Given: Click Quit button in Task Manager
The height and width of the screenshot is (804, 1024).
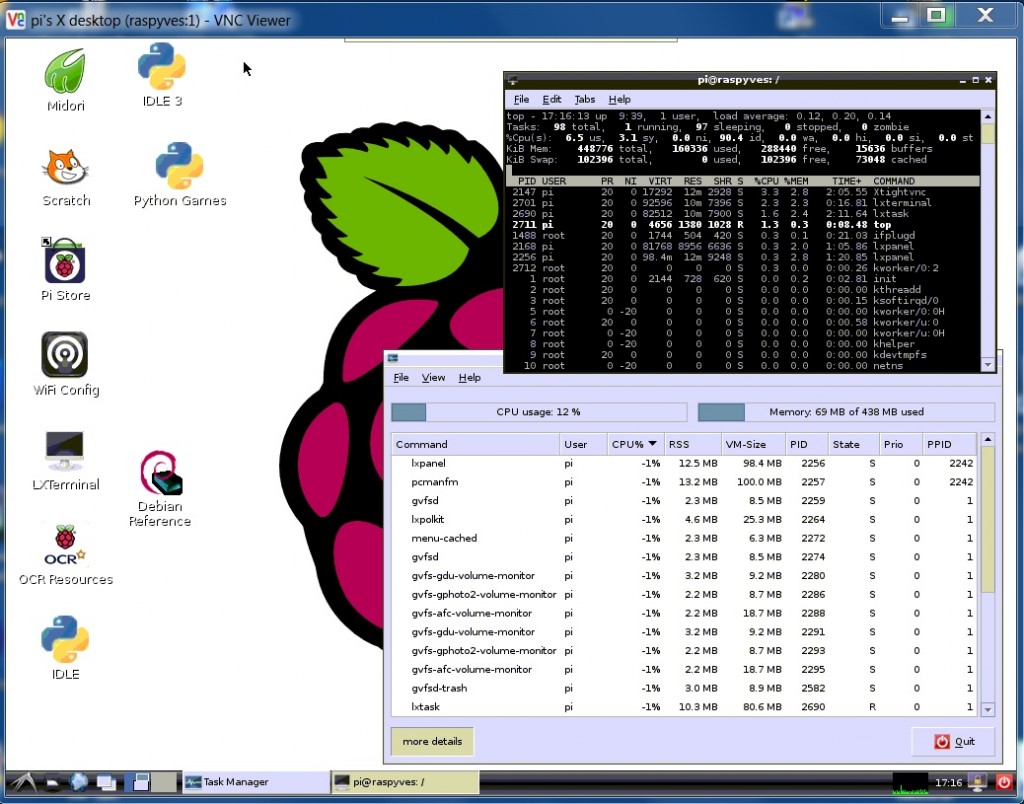Looking at the screenshot, I should (x=953, y=741).
